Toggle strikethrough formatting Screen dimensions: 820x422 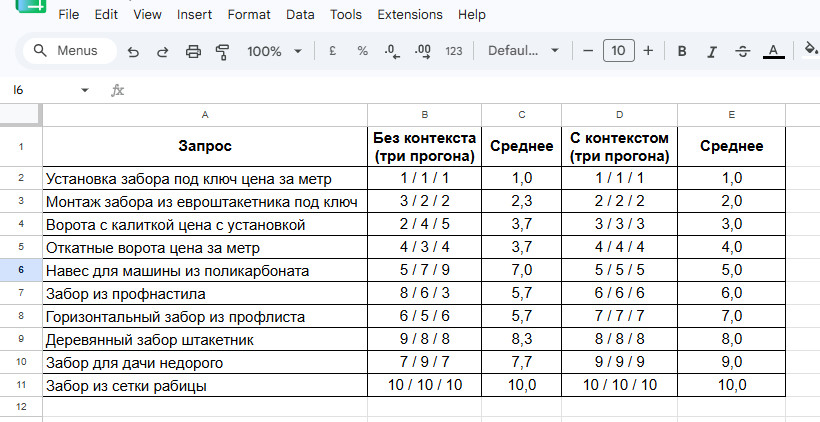(x=743, y=51)
